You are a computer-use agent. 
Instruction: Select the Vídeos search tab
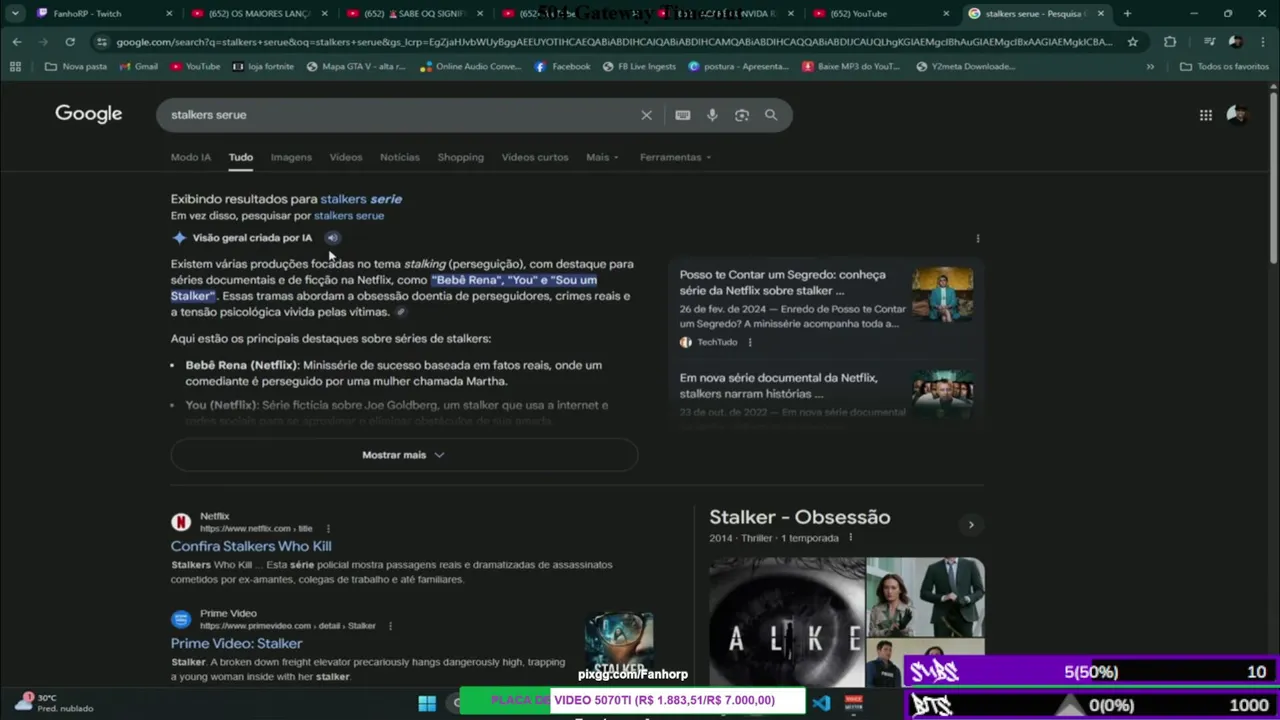pyautogui.click(x=346, y=157)
